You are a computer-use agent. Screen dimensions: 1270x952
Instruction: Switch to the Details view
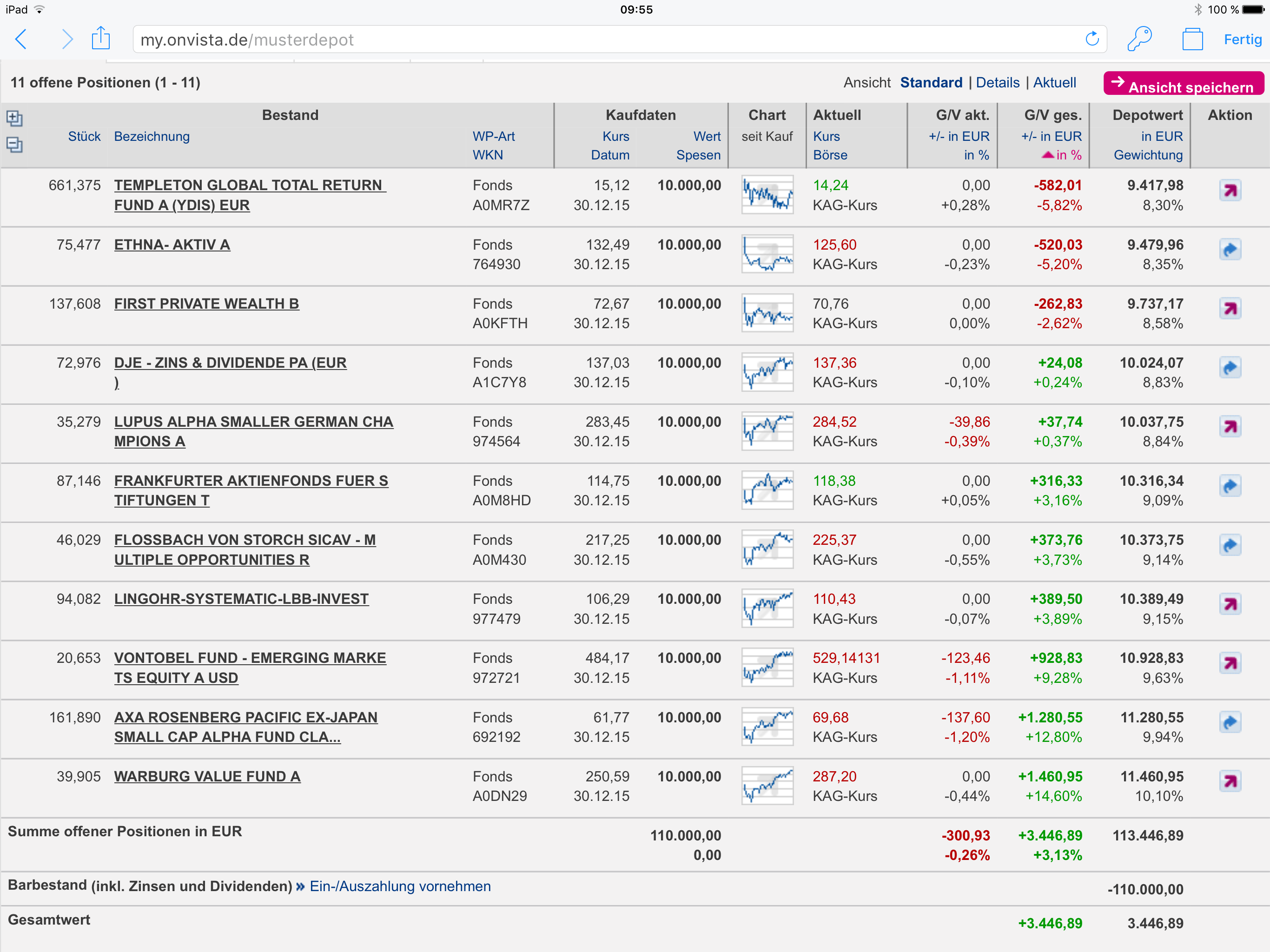[997, 83]
